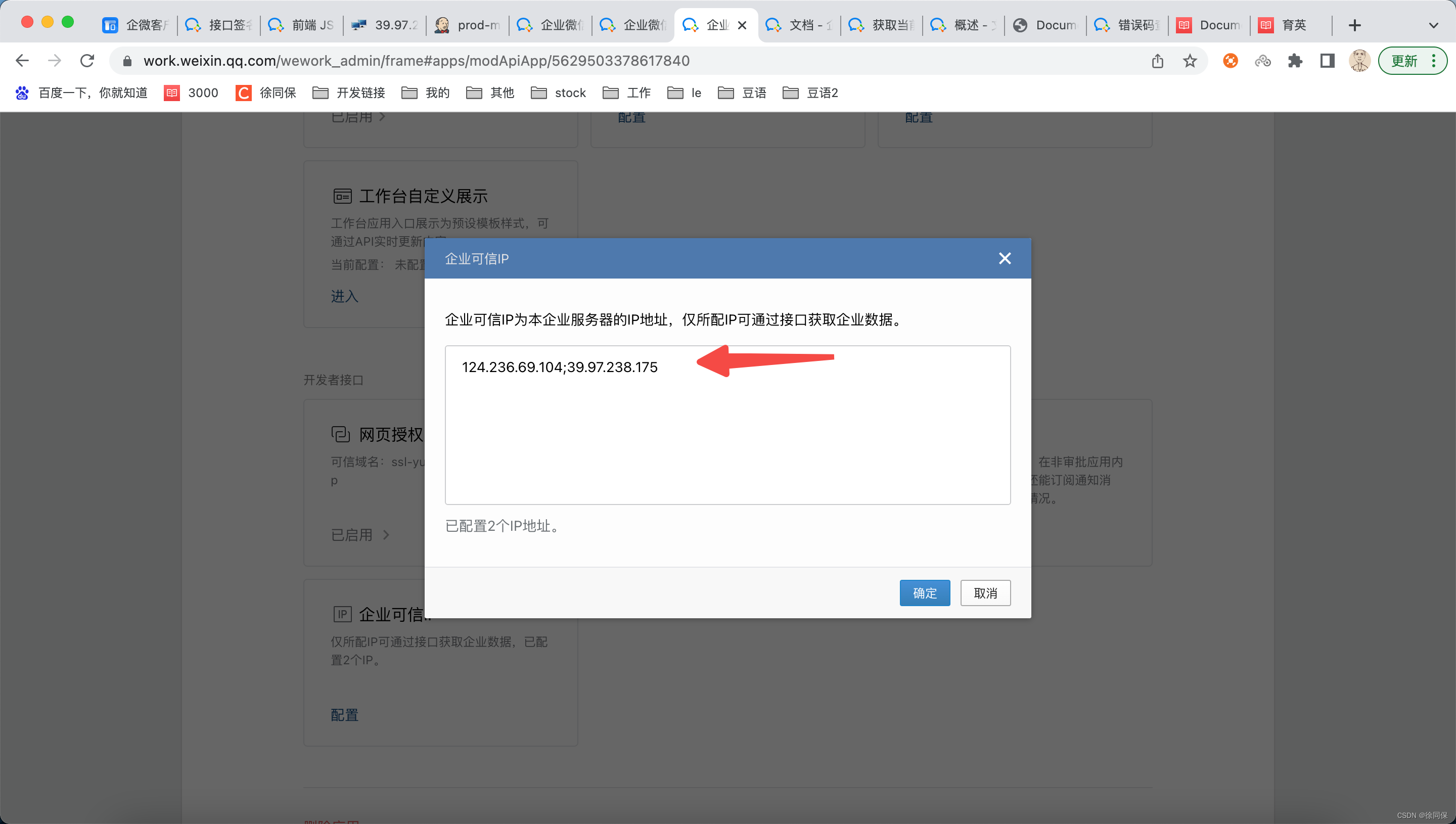This screenshot has width=1456, height=824.
Task: Open the 其他 bookmark folder
Action: point(490,93)
